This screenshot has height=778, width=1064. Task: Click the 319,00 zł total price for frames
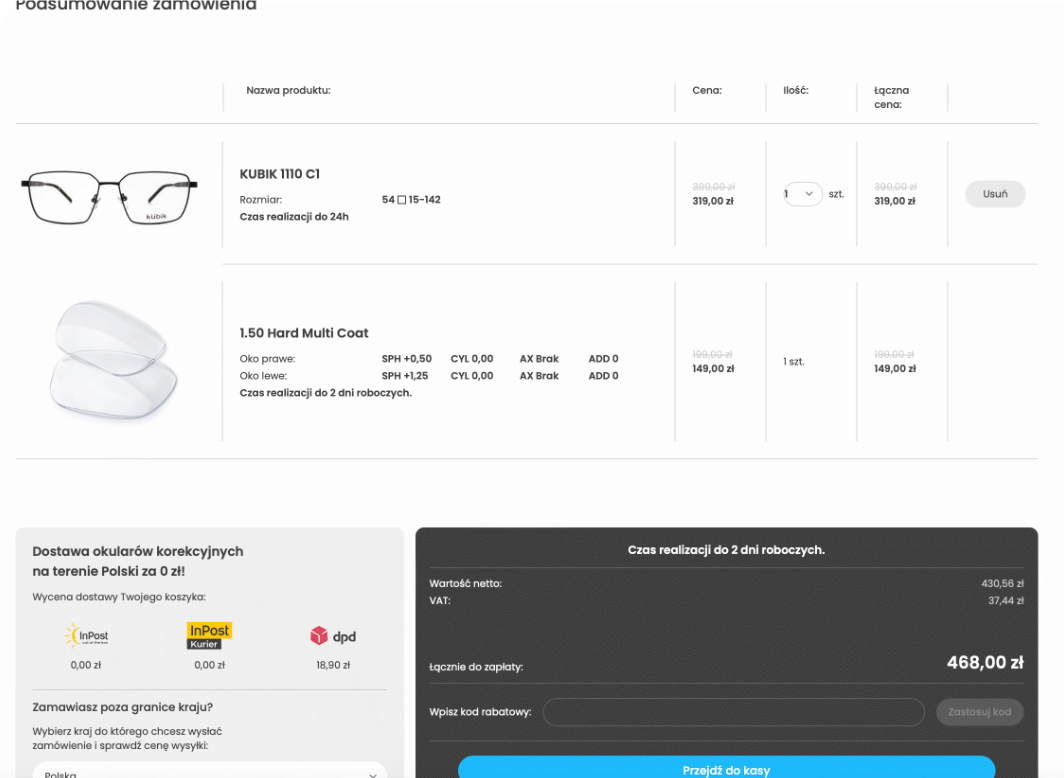click(x=895, y=201)
